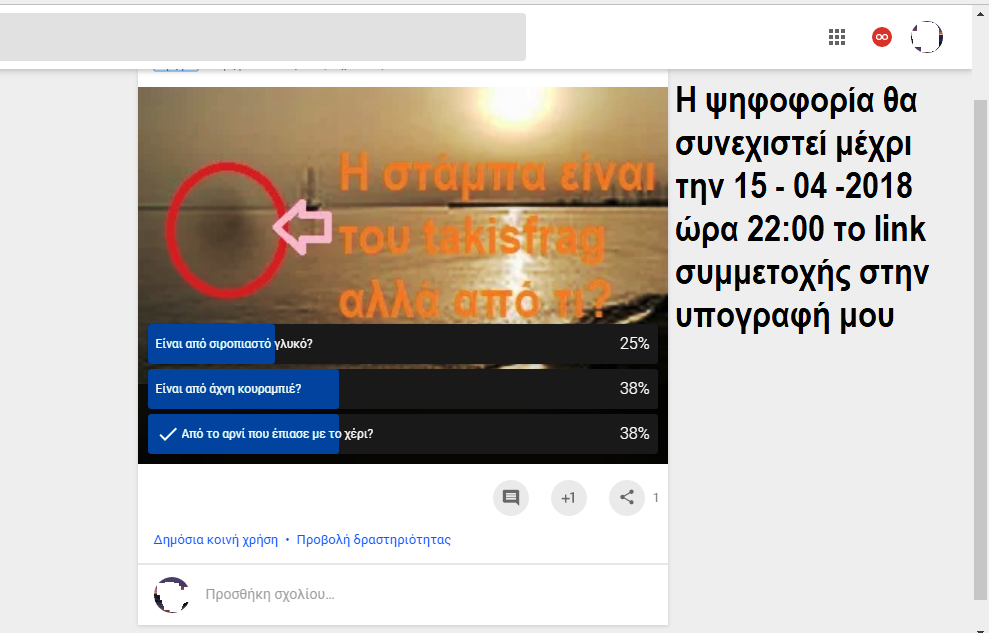Open the "Δημόσια κοινή χρήση" link
Viewport: 989px width, 633px height.
point(215,540)
